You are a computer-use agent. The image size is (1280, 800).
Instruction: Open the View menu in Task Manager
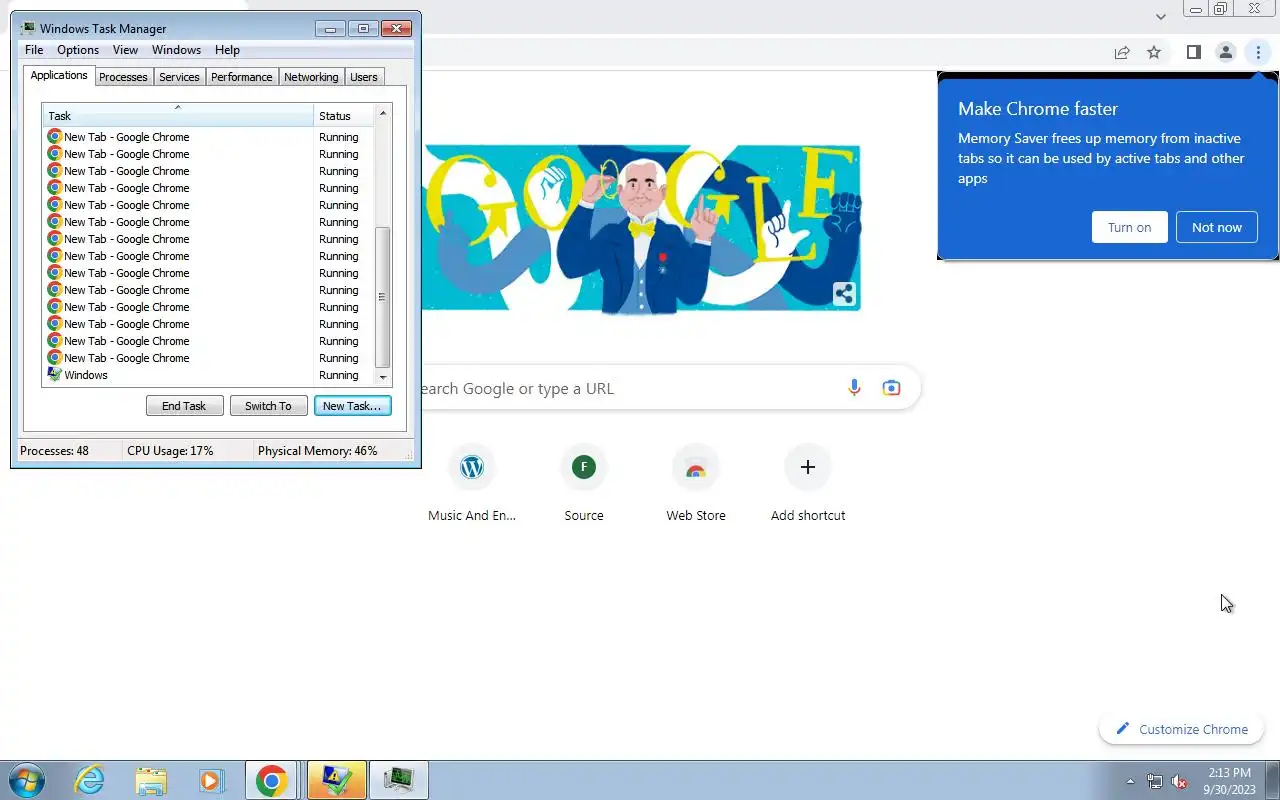pyautogui.click(x=125, y=50)
